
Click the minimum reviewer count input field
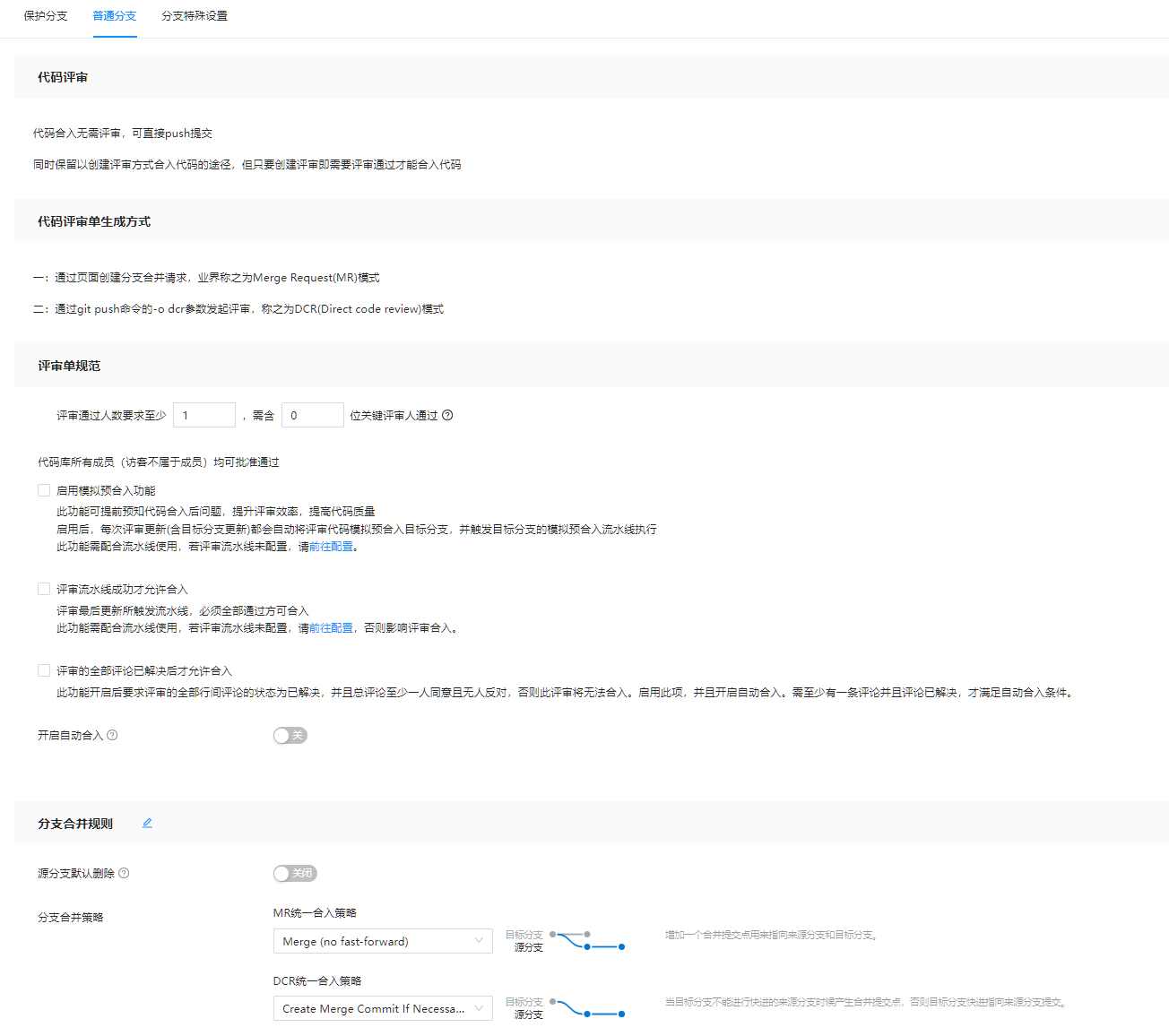pos(204,415)
